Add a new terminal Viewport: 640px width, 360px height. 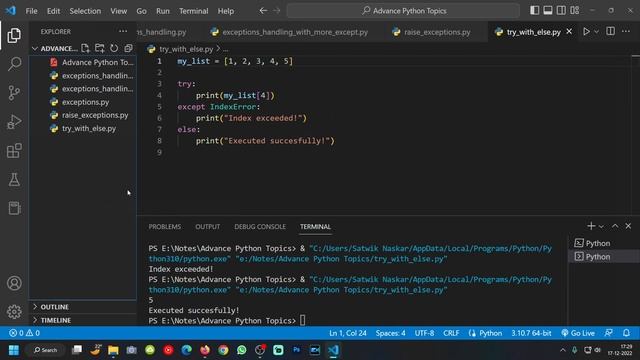point(591,226)
